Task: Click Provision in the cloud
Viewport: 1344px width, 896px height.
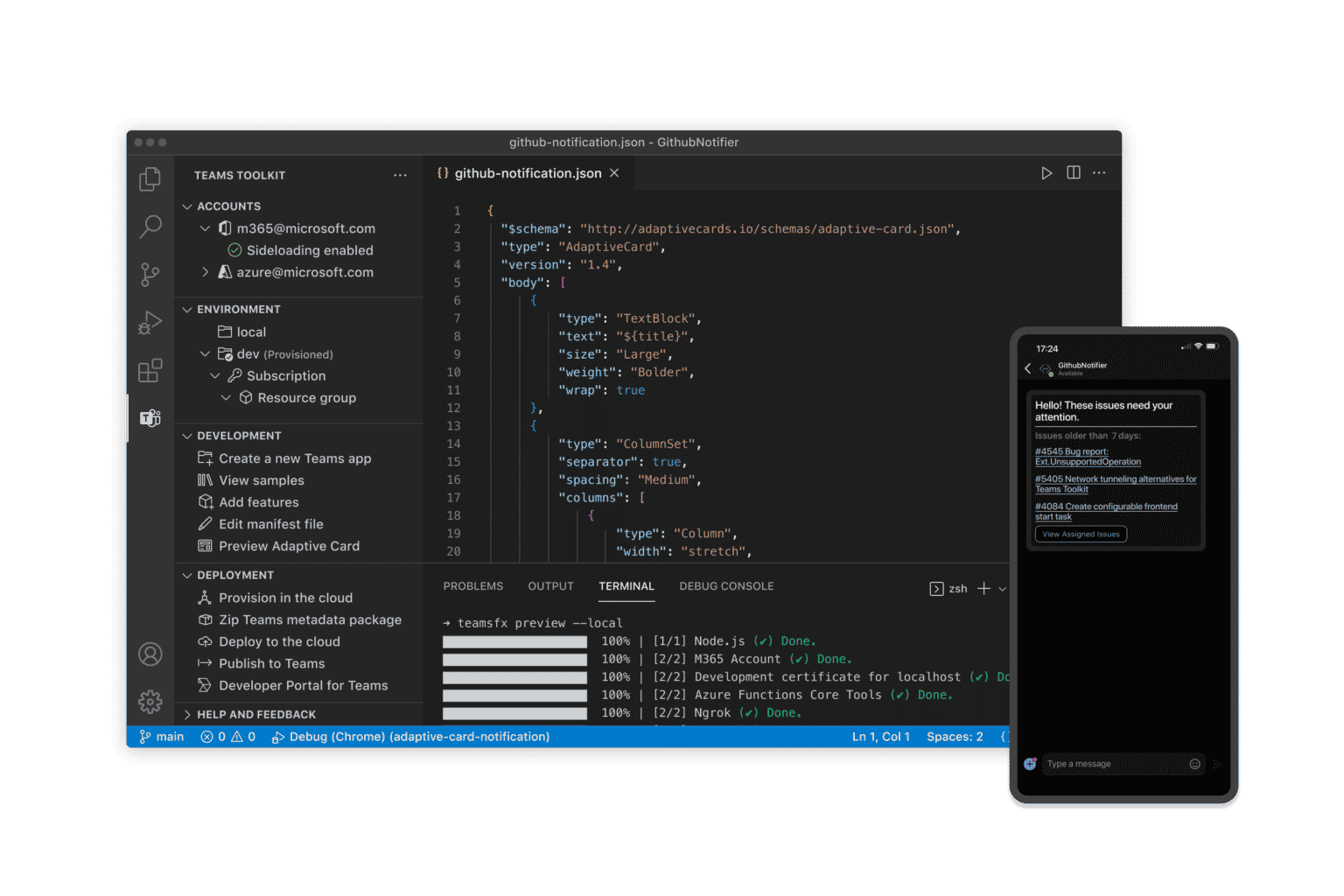Action: (276, 598)
